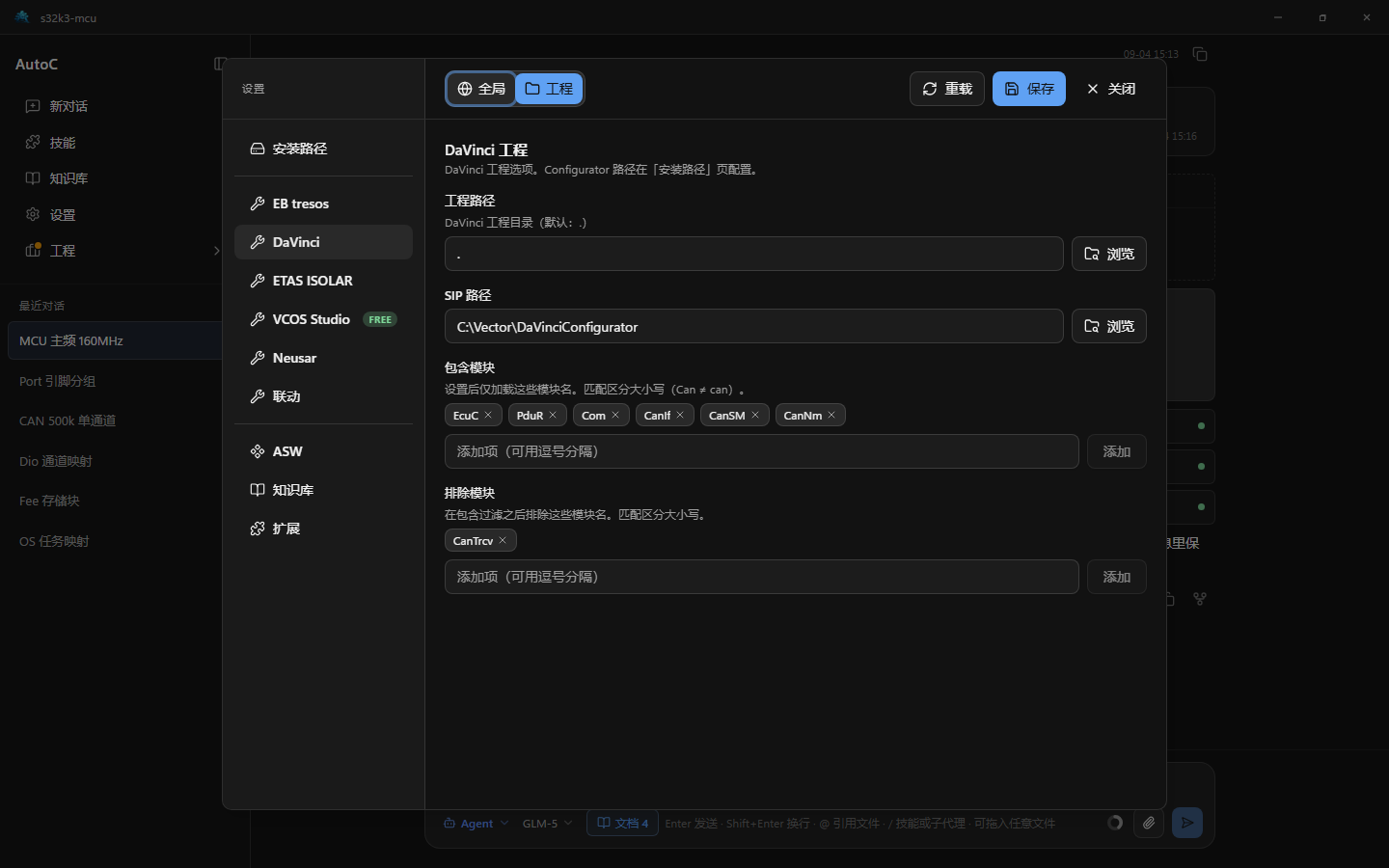This screenshot has width=1389, height=868.
Task: Open the MCU 主频 160MHz conversation
Action: coord(115,340)
